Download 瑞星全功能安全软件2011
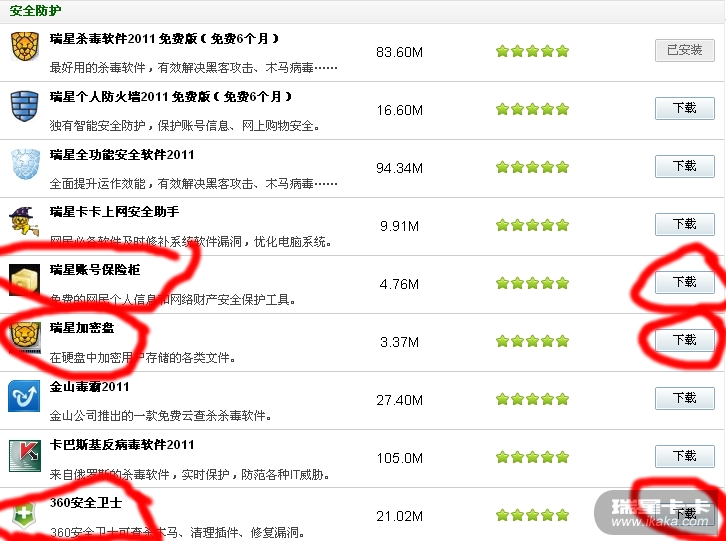 point(685,166)
